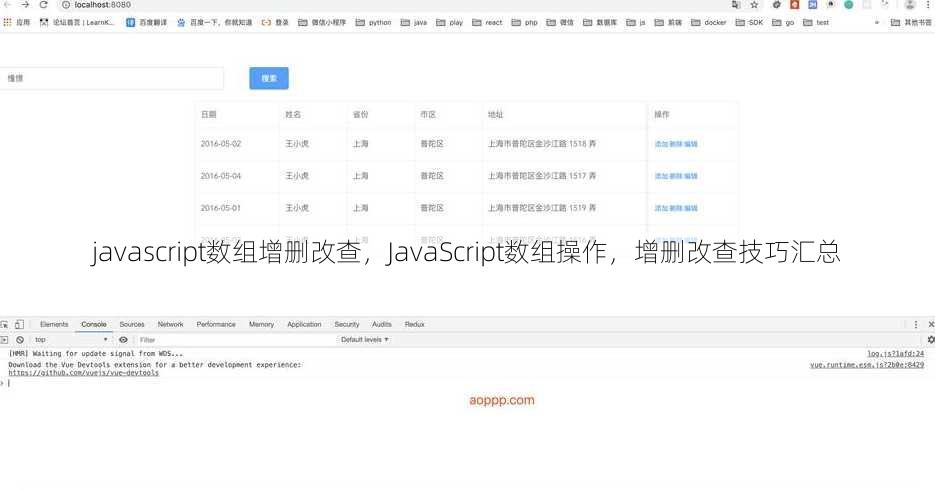Screen dimensions: 935x490
Task: Switch to the Console tab
Action: click(x=94, y=324)
